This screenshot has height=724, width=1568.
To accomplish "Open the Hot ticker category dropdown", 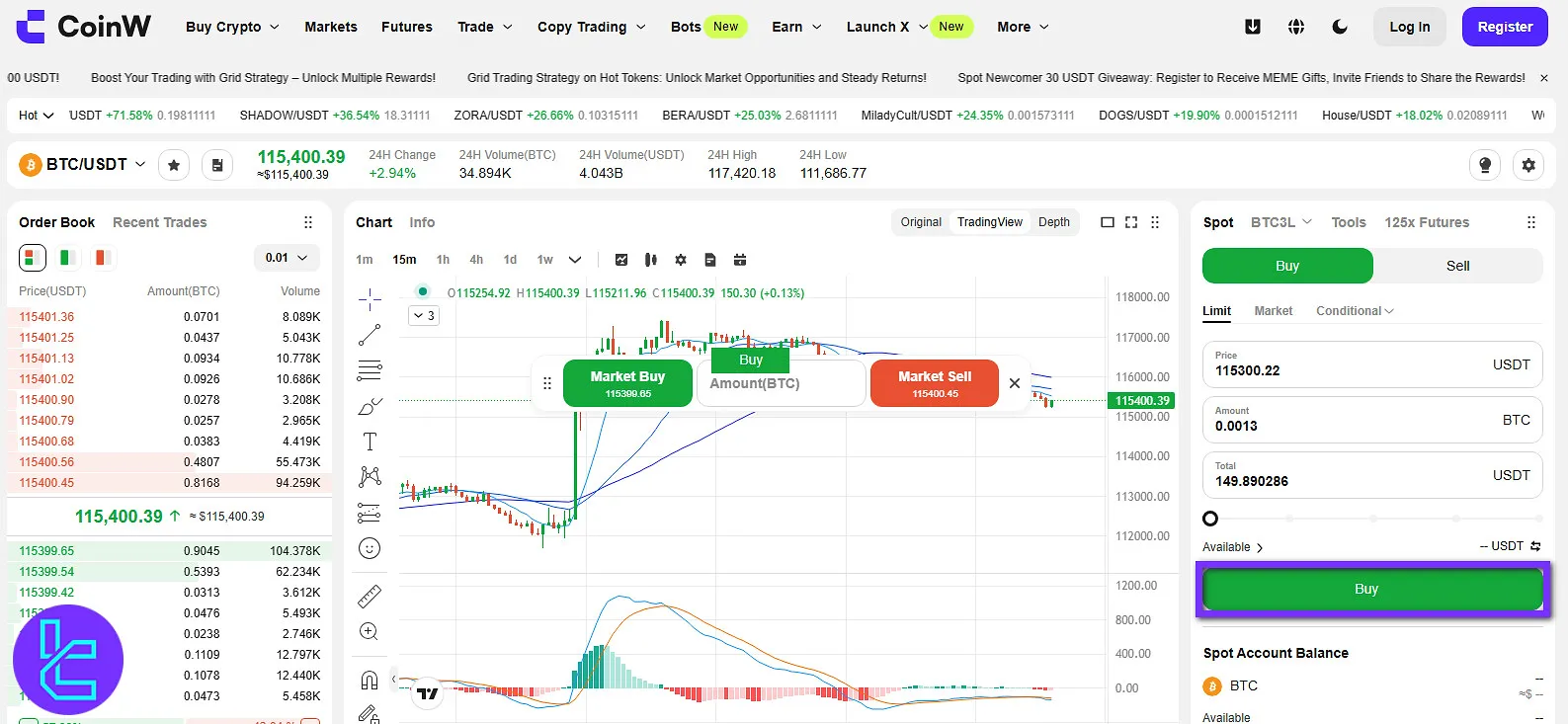I will [x=37, y=116].
